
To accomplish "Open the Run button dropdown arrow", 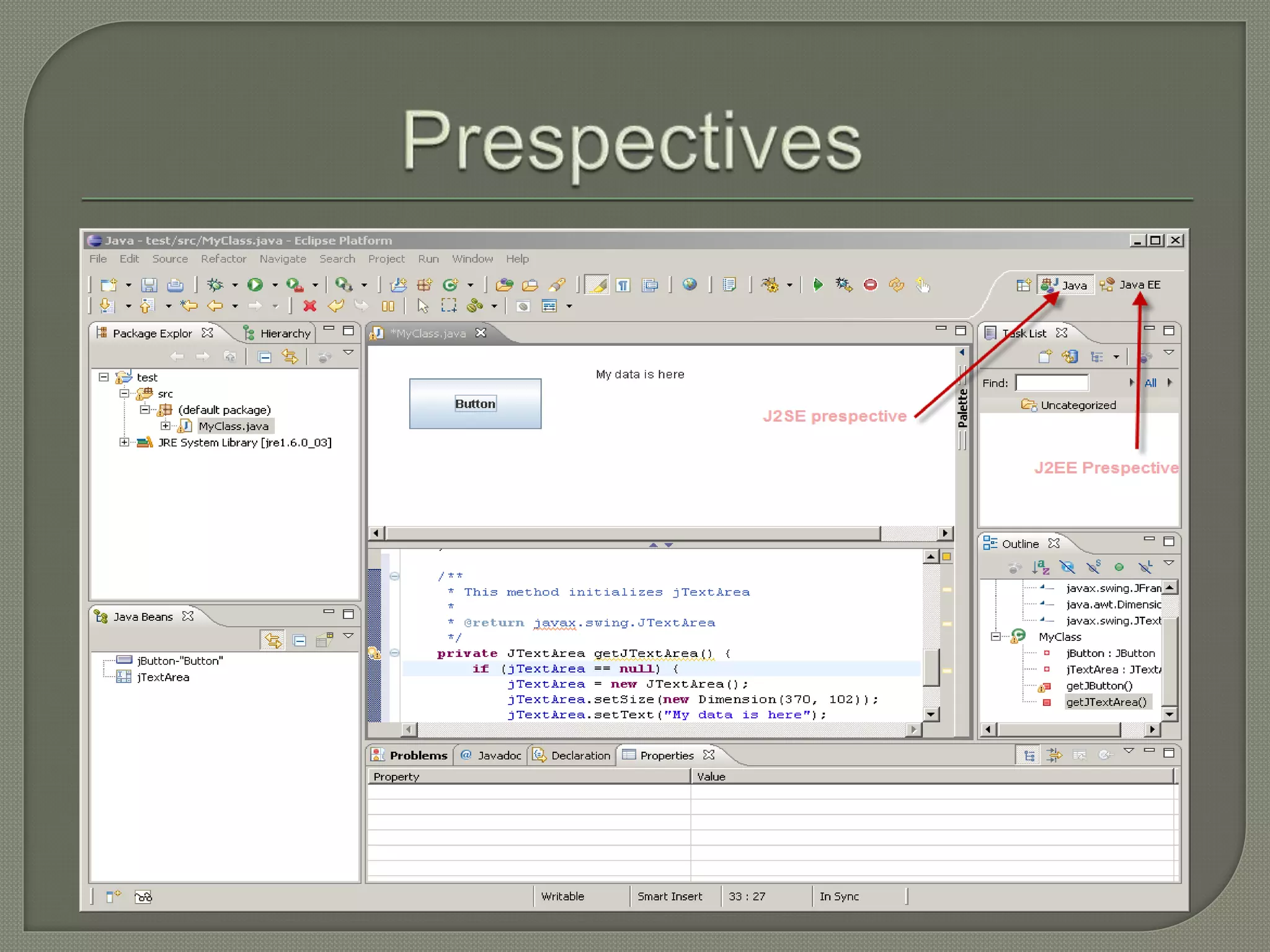I will tap(275, 286).
